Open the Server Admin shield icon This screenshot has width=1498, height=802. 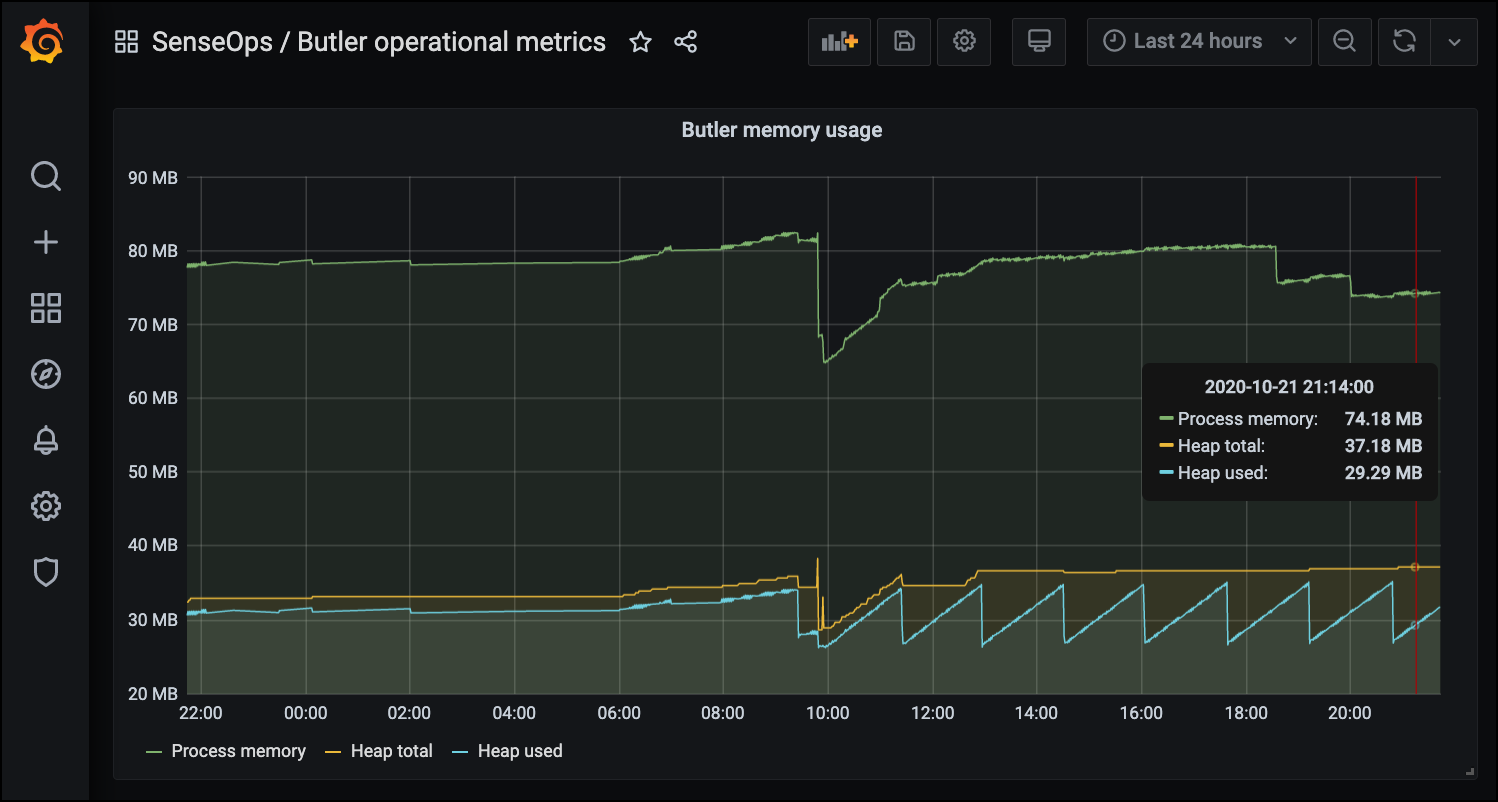click(x=46, y=572)
